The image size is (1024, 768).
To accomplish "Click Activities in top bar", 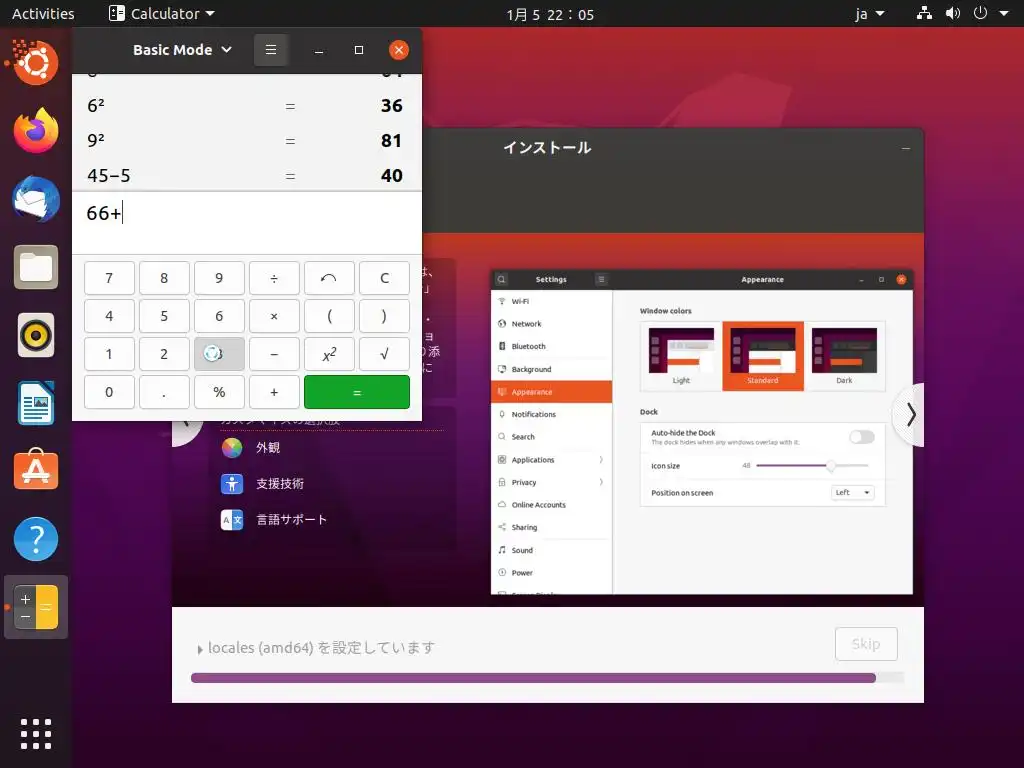I will click(x=43, y=13).
